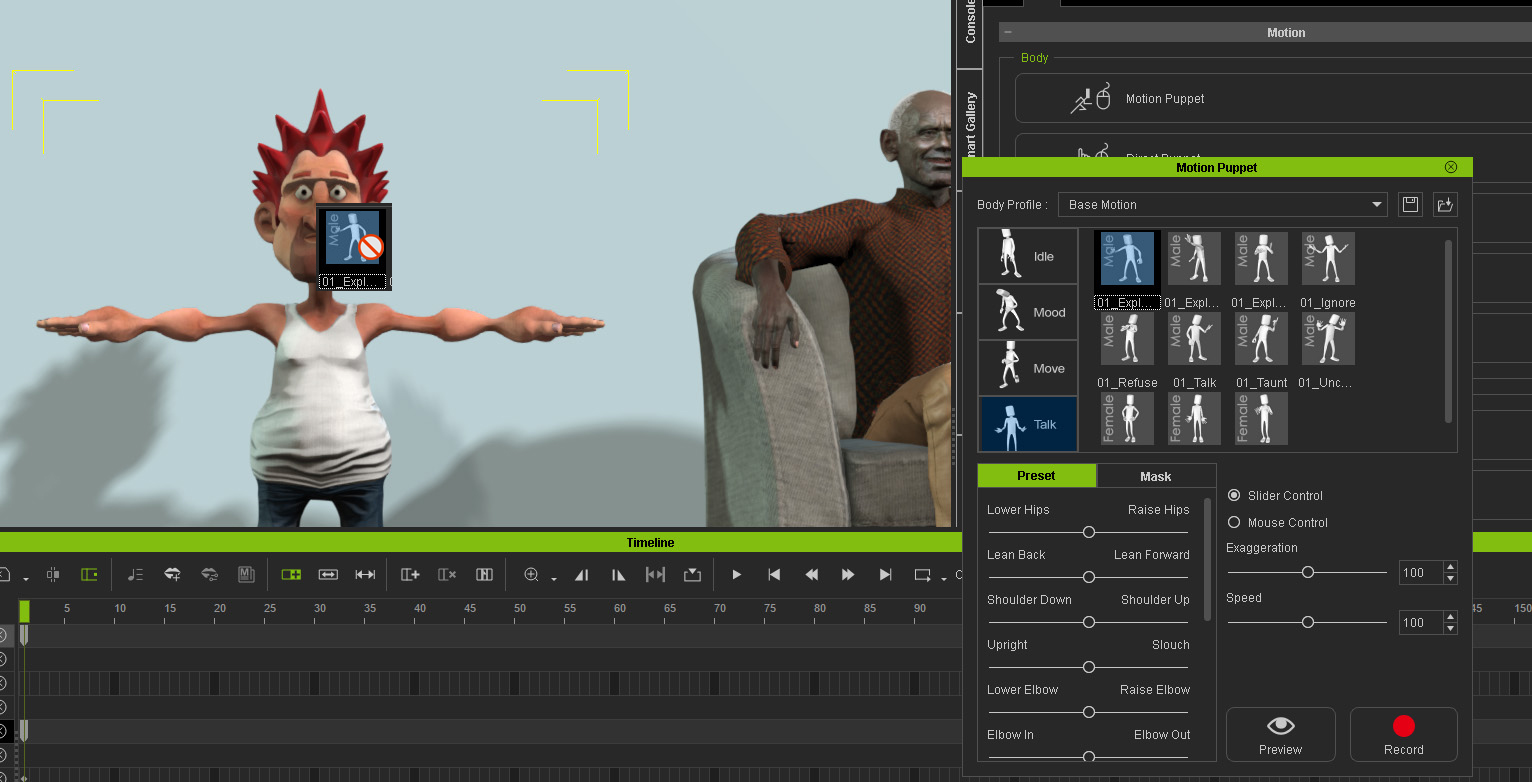Screen dimensions: 1532x782
Task: Open the lips options editor icon
Action: [x=209, y=575]
